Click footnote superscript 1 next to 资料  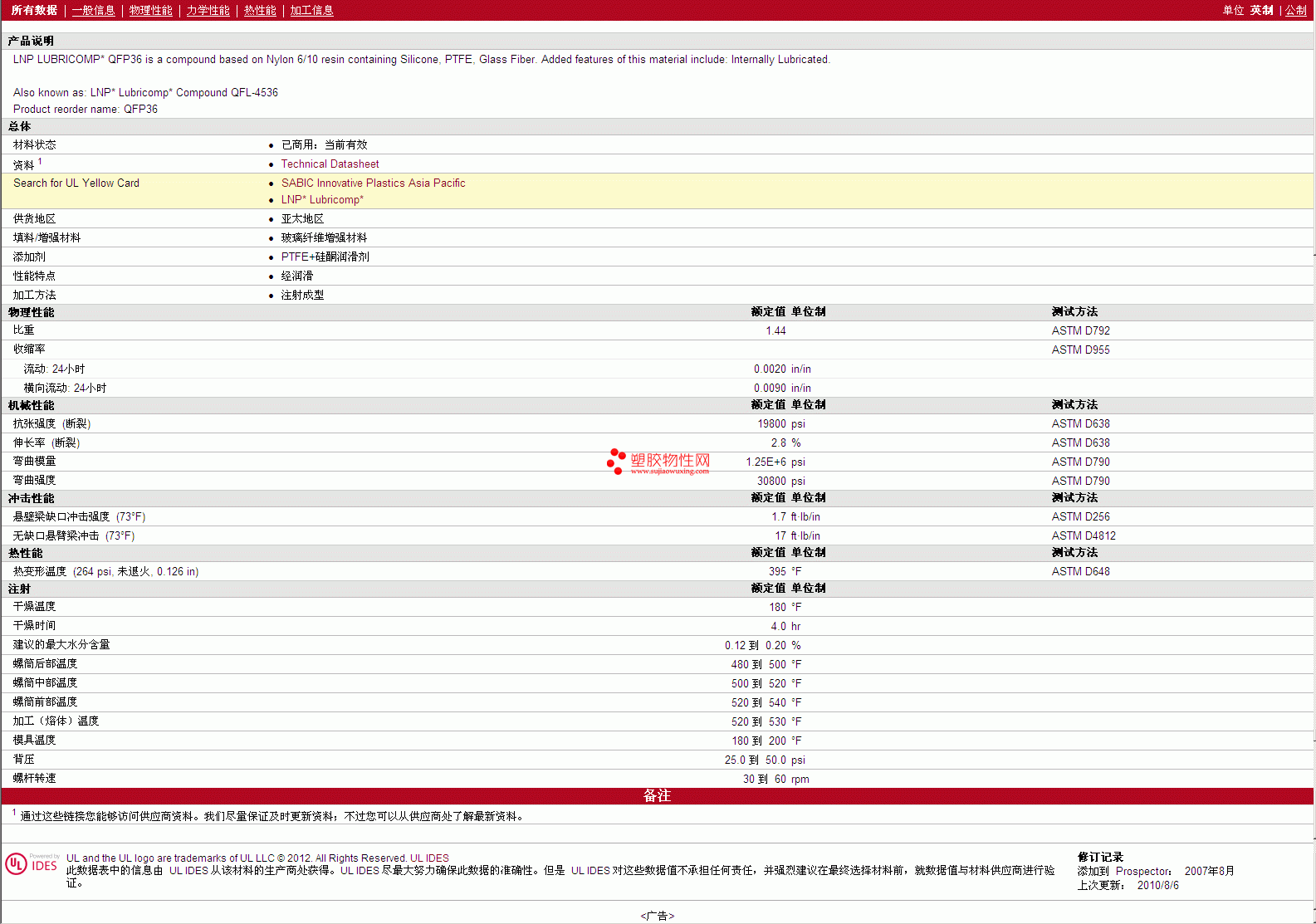(40, 162)
